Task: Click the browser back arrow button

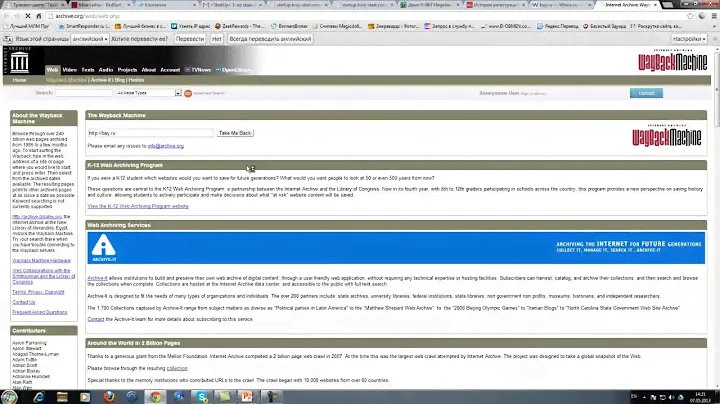Action: click(x=9, y=15)
